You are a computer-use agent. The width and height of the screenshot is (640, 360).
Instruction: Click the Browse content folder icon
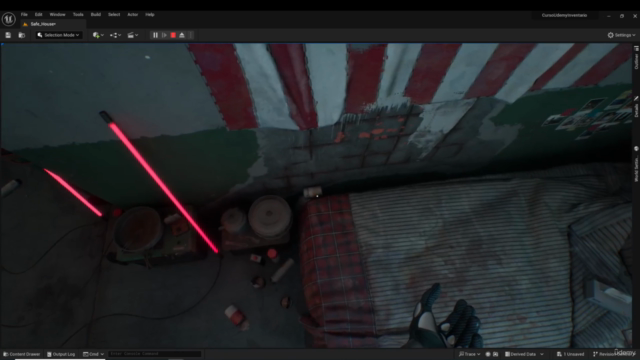[x=22, y=36]
